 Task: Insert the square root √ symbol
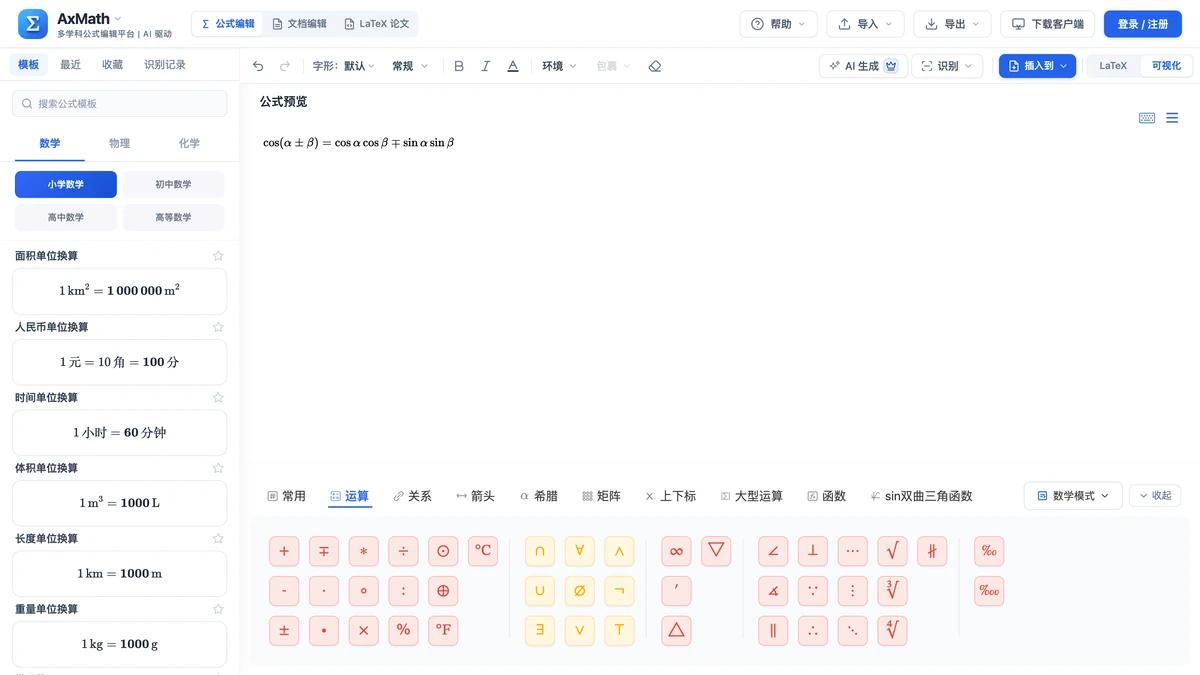point(892,551)
